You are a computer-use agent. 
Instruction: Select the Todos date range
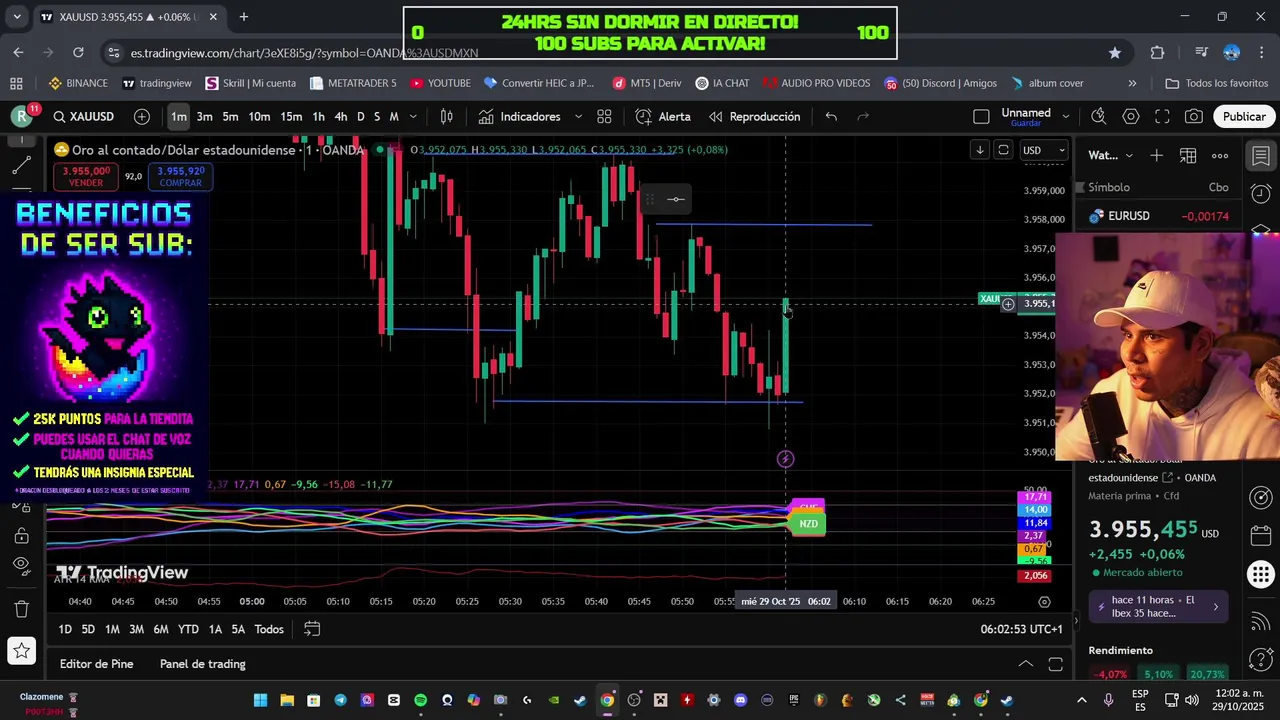pyautogui.click(x=269, y=629)
